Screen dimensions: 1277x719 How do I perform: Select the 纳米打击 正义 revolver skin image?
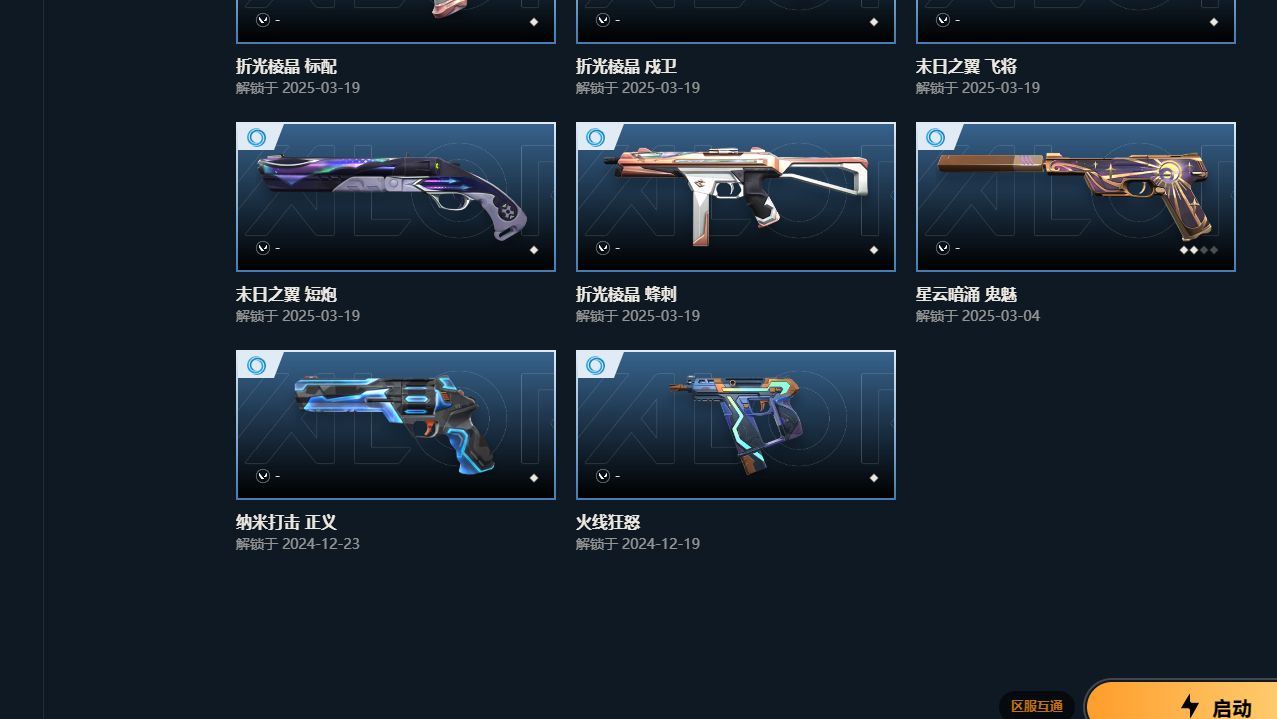[396, 425]
